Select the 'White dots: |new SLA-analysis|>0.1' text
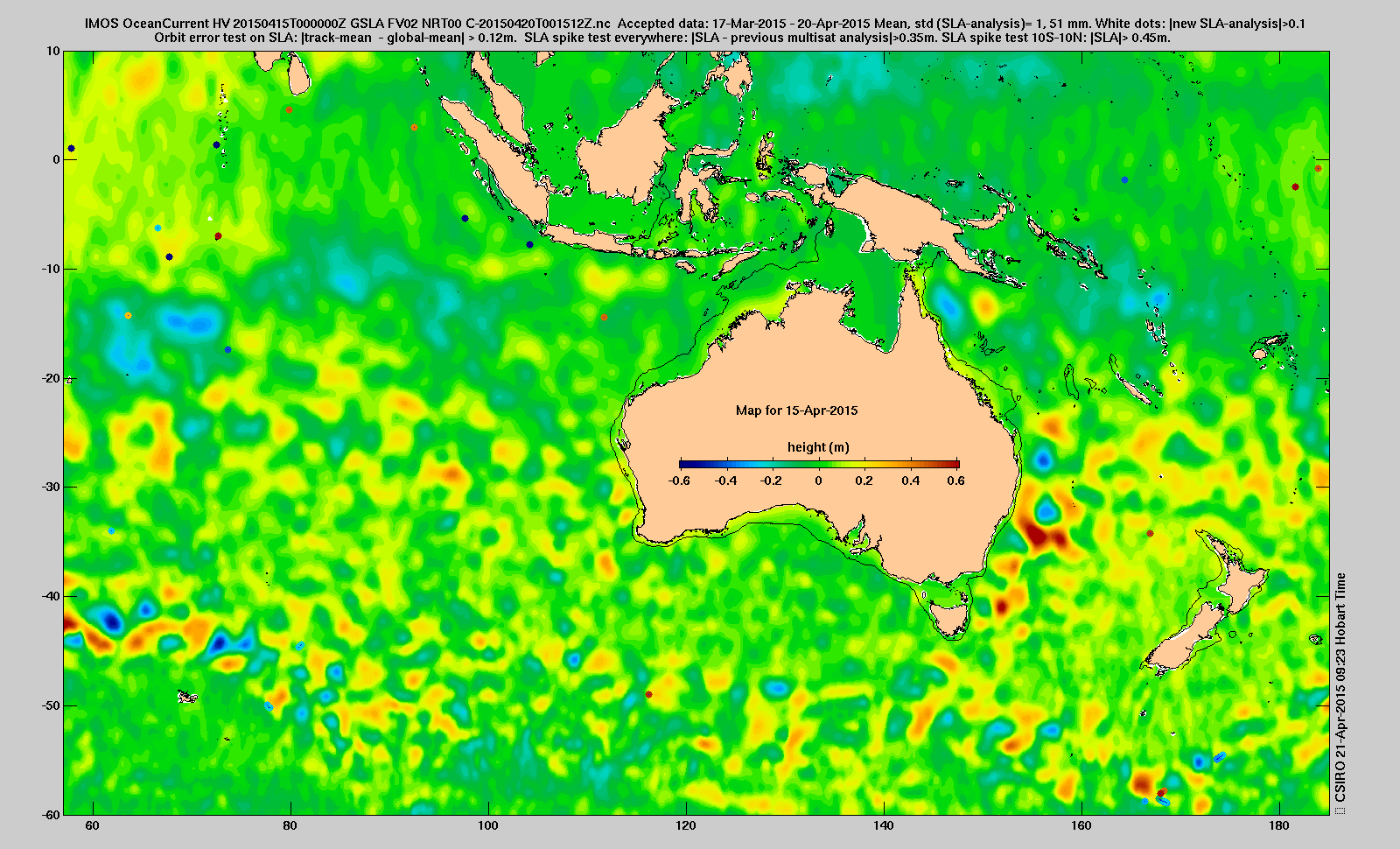 pyautogui.click(x=1200, y=24)
